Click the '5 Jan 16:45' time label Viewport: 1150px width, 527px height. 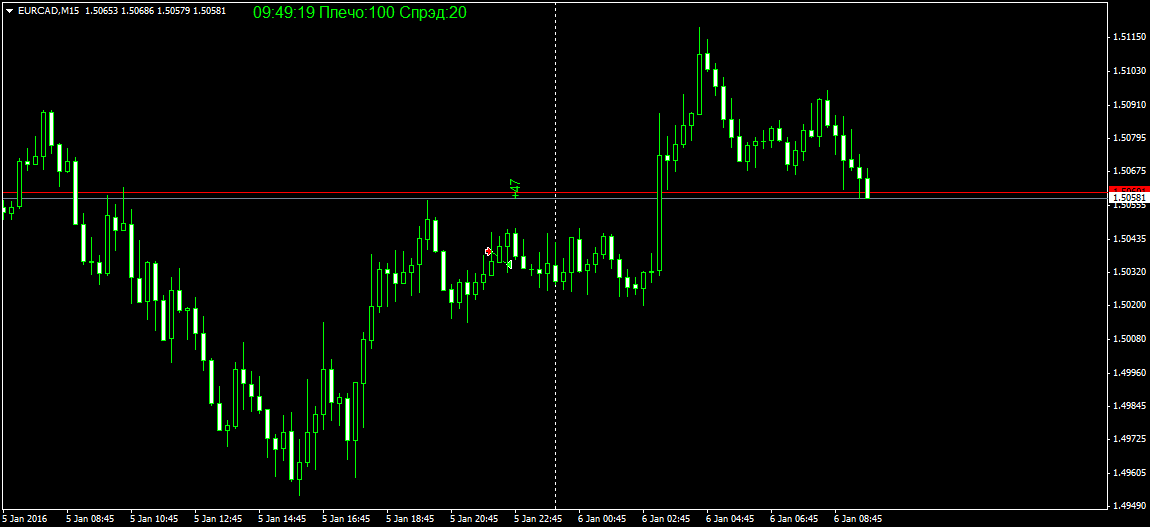(x=347, y=518)
